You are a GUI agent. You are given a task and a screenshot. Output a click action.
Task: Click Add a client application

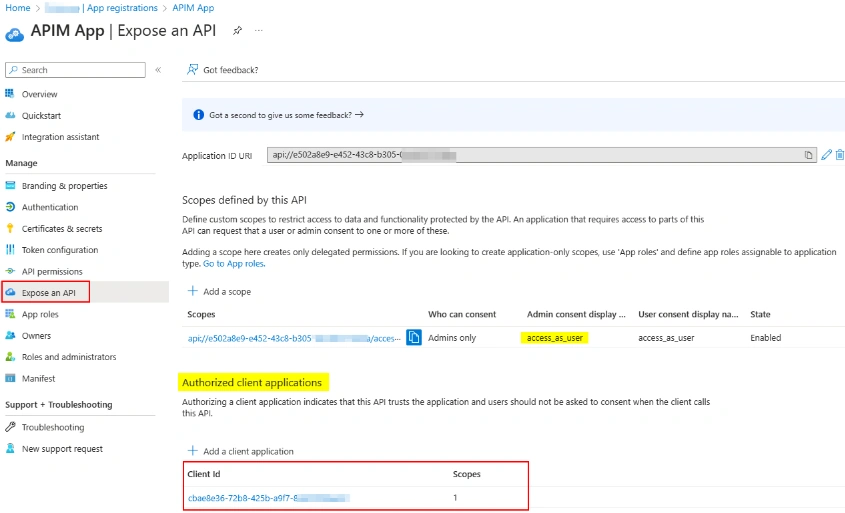240,452
